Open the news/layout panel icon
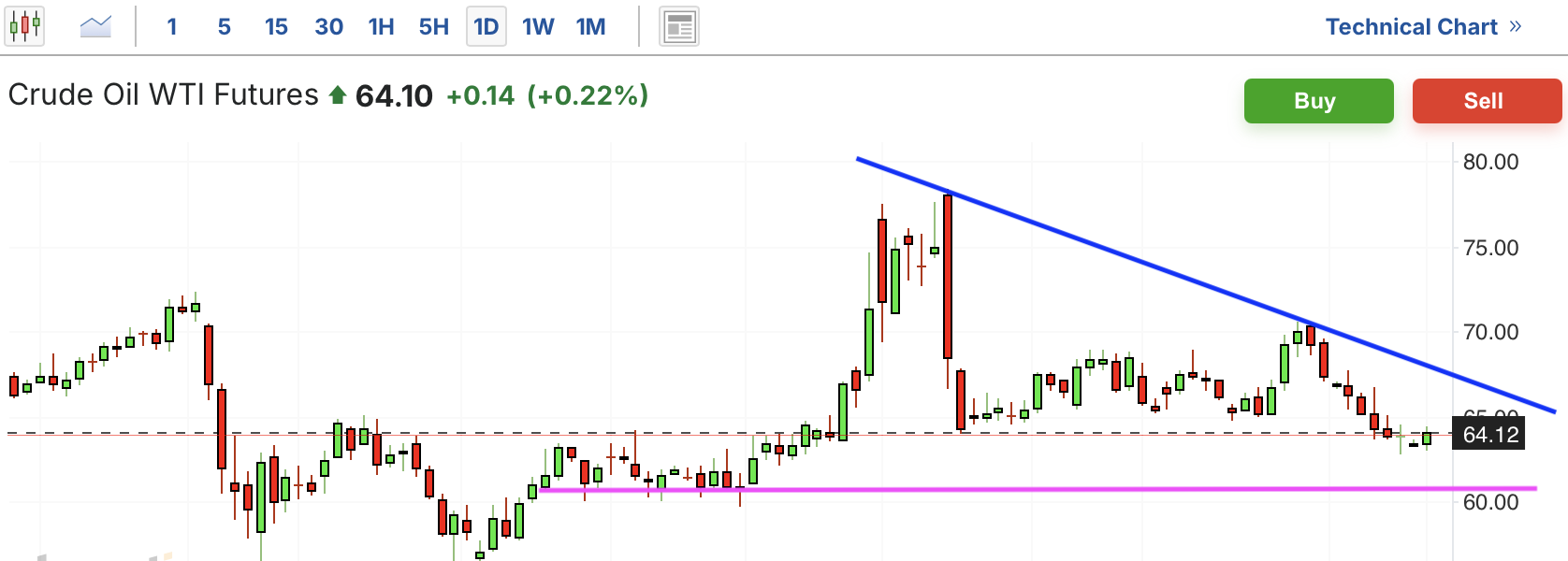The width and height of the screenshot is (1568, 561). 679,26
